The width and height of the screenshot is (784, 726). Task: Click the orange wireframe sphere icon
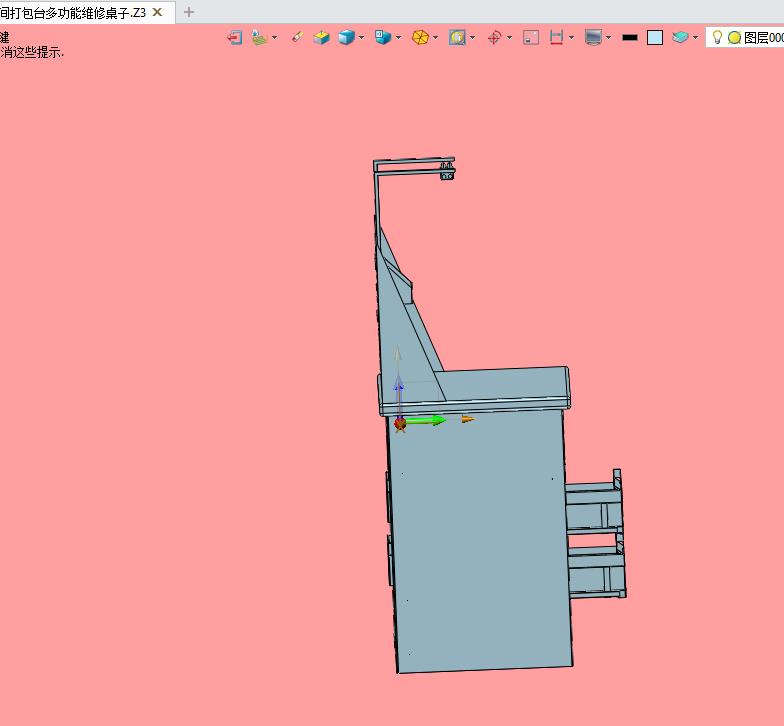pyautogui.click(x=421, y=37)
